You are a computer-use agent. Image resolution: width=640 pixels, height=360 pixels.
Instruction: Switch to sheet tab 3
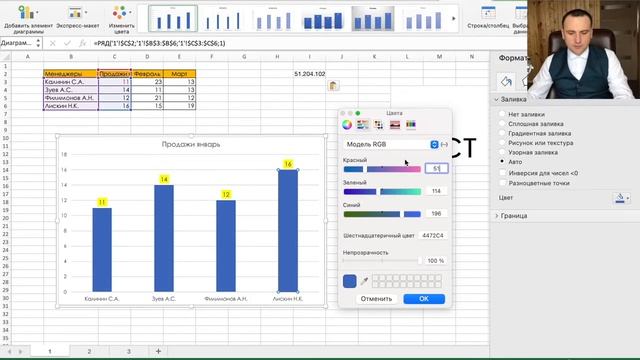(129, 351)
